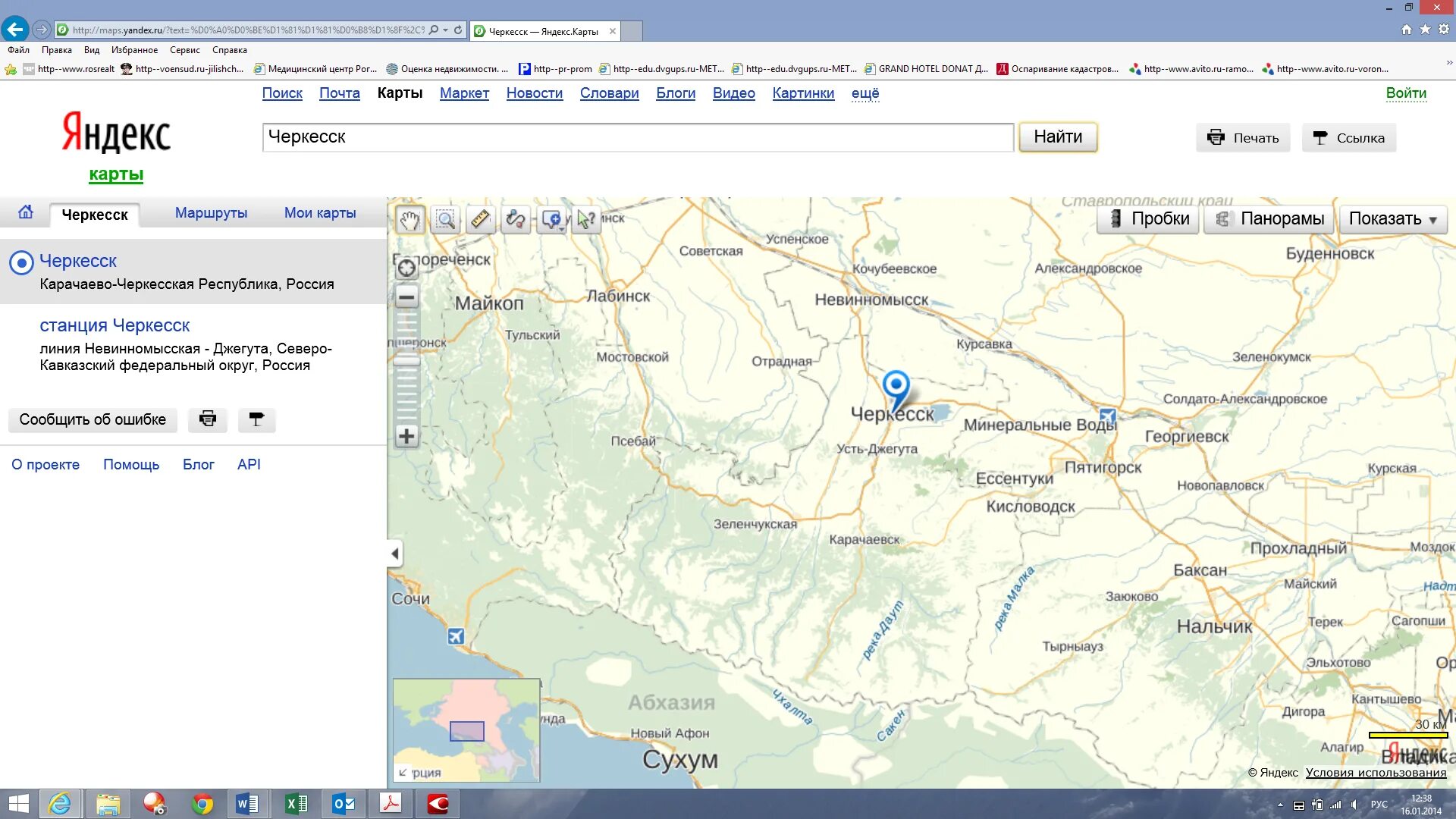Click Маршруты tab to view routes
This screenshot has width=1456, height=819.
(x=211, y=213)
